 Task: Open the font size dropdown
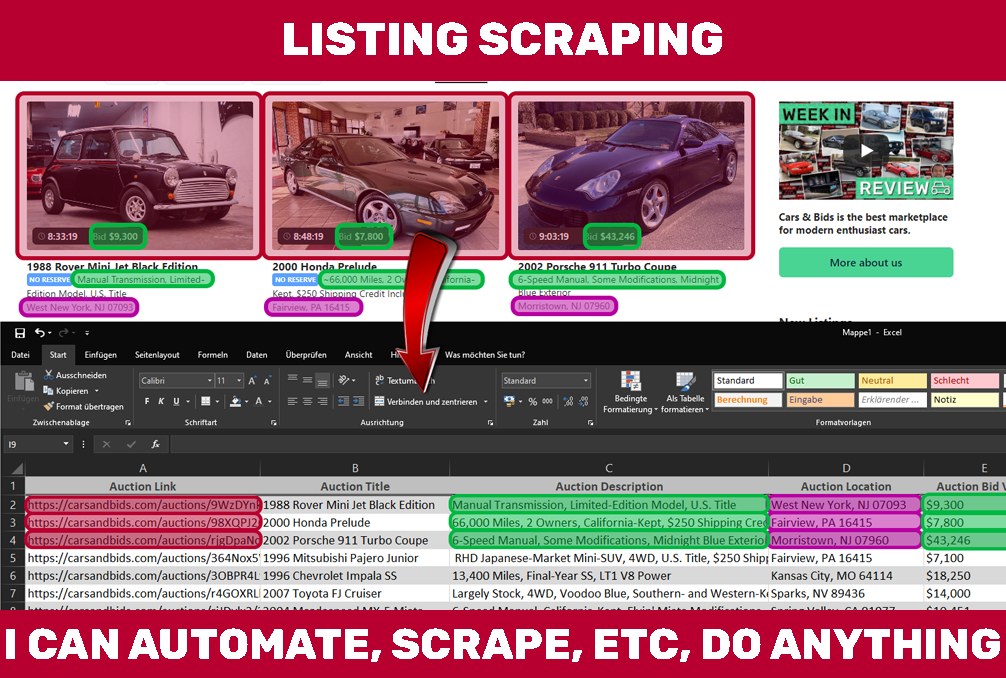pyautogui.click(x=238, y=380)
